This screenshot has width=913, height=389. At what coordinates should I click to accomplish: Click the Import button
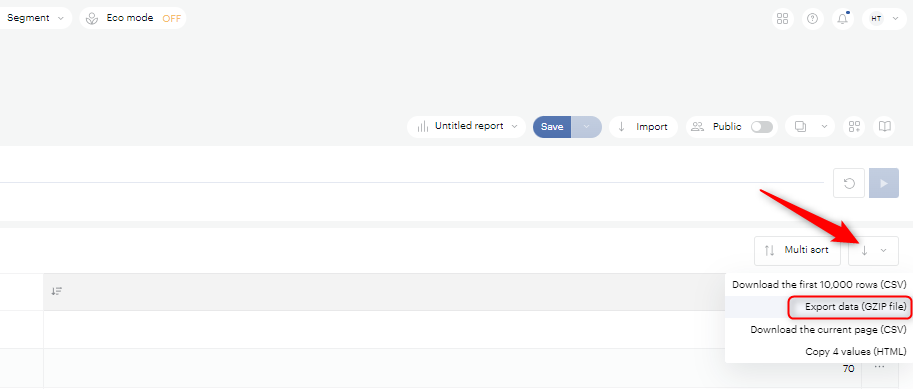(x=643, y=126)
